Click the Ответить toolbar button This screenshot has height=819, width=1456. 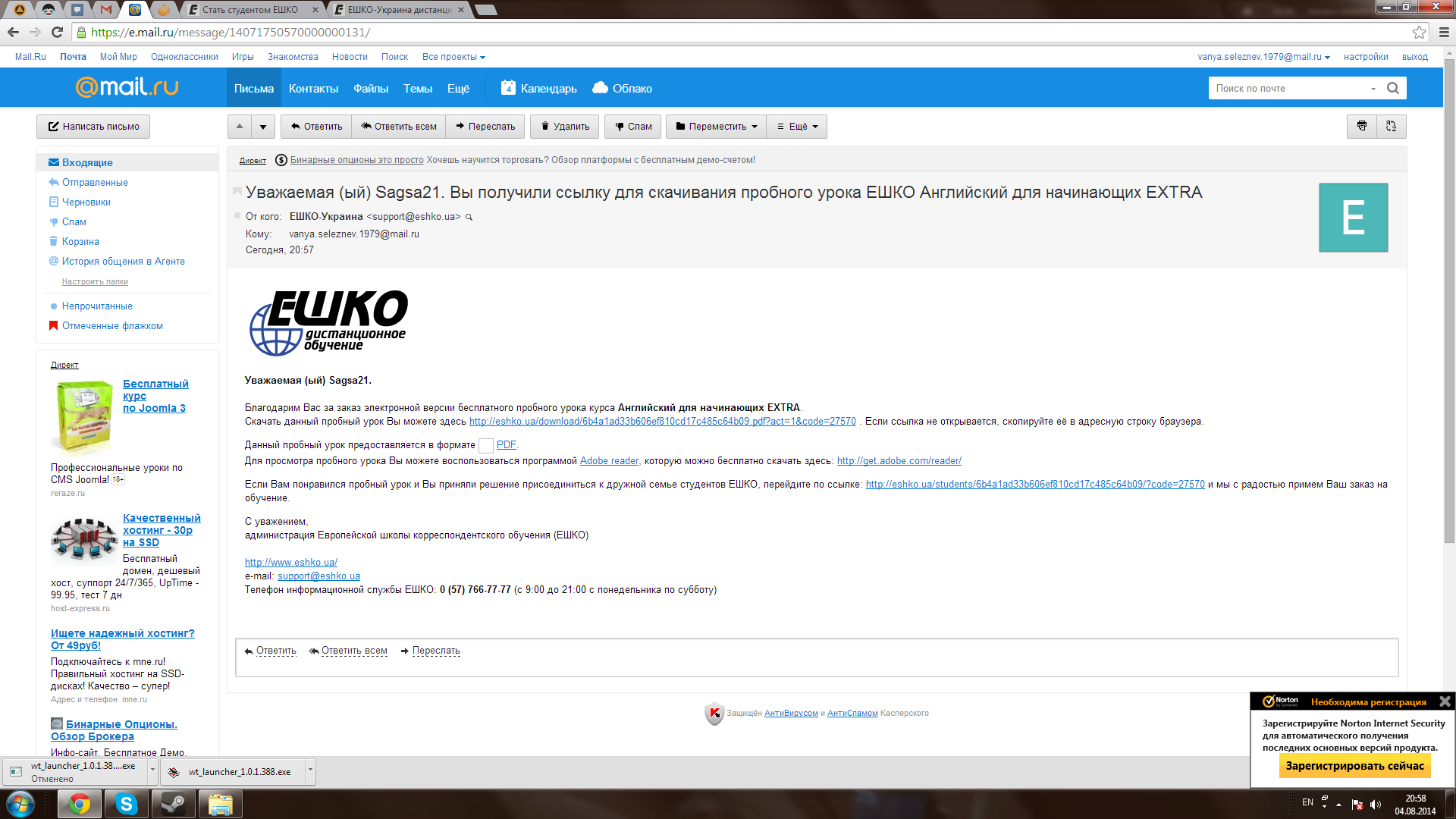pyautogui.click(x=316, y=127)
